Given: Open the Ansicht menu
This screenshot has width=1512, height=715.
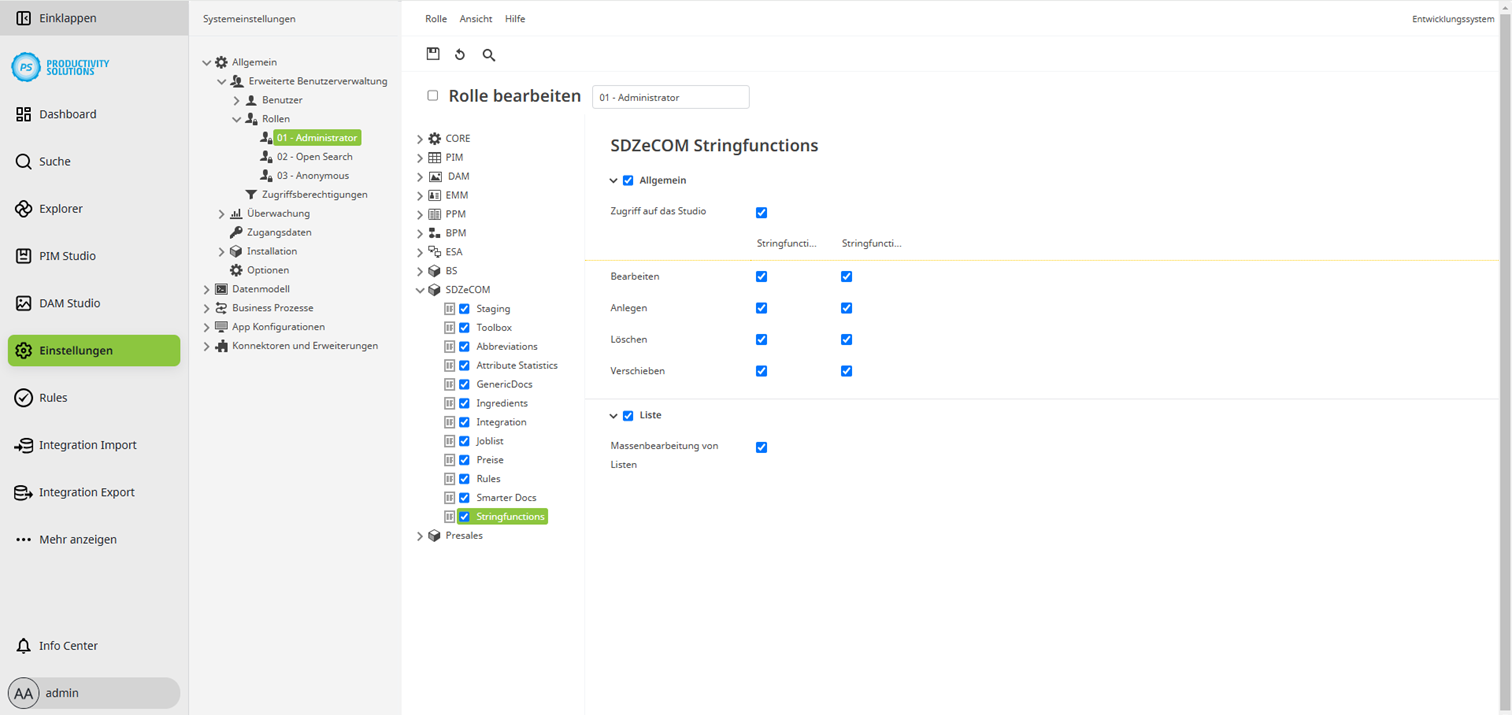Looking at the screenshot, I should pyautogui.click(x=475, y=18).
